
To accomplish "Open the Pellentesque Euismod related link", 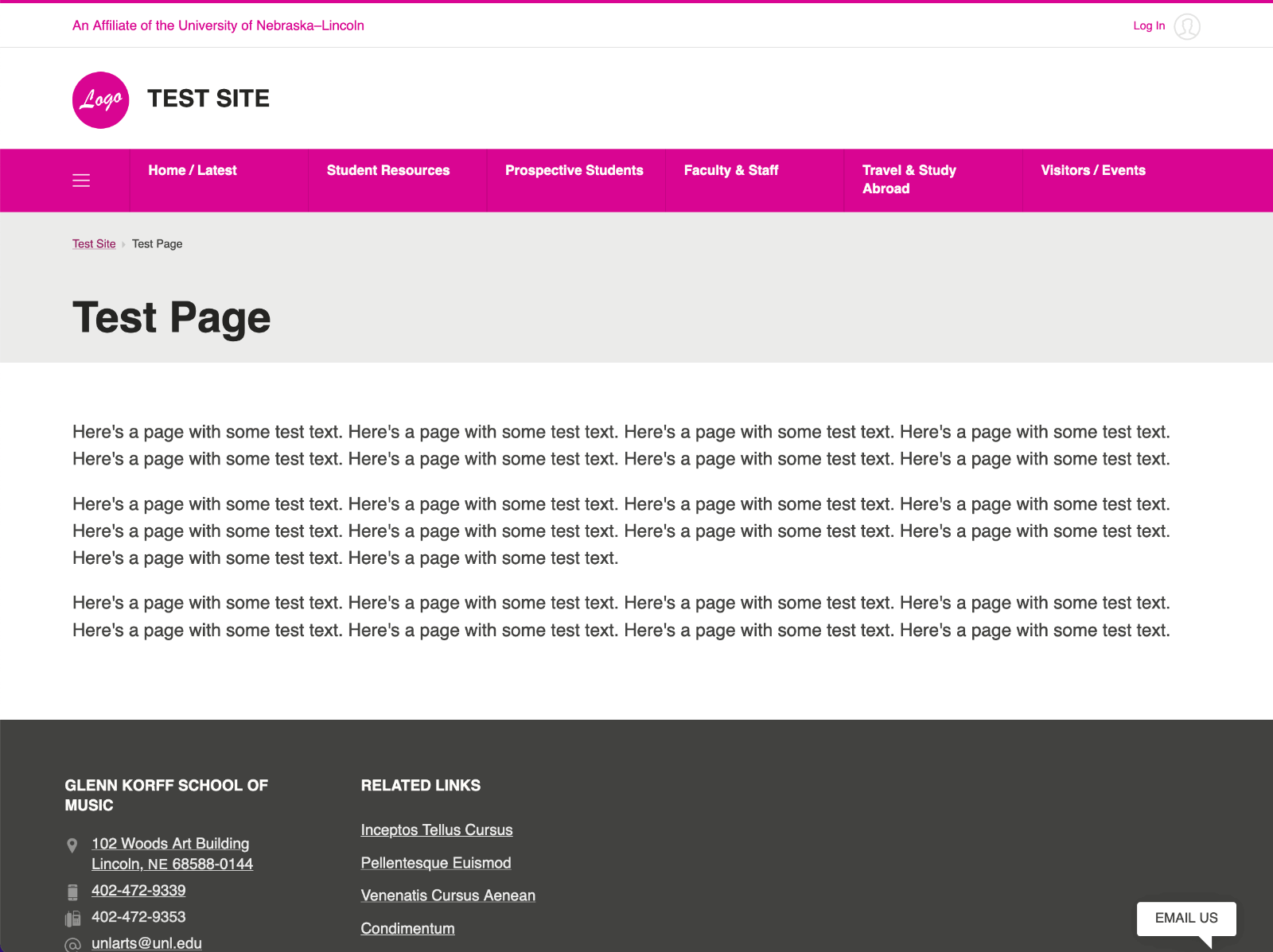I will point(435,863).
